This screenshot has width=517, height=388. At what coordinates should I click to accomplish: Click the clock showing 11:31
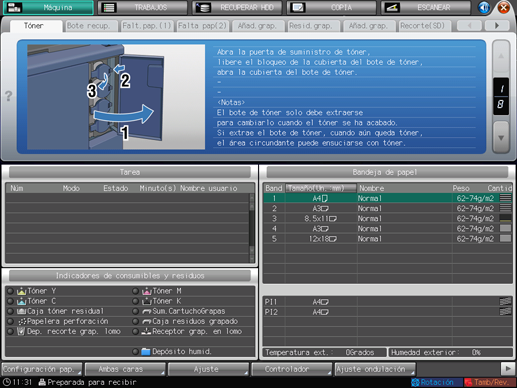(17, 382)
